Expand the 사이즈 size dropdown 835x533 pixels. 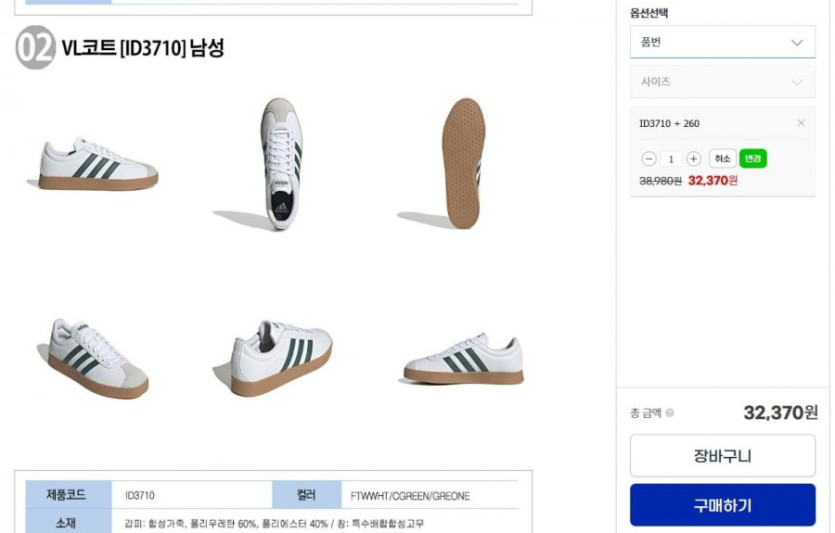722,82
